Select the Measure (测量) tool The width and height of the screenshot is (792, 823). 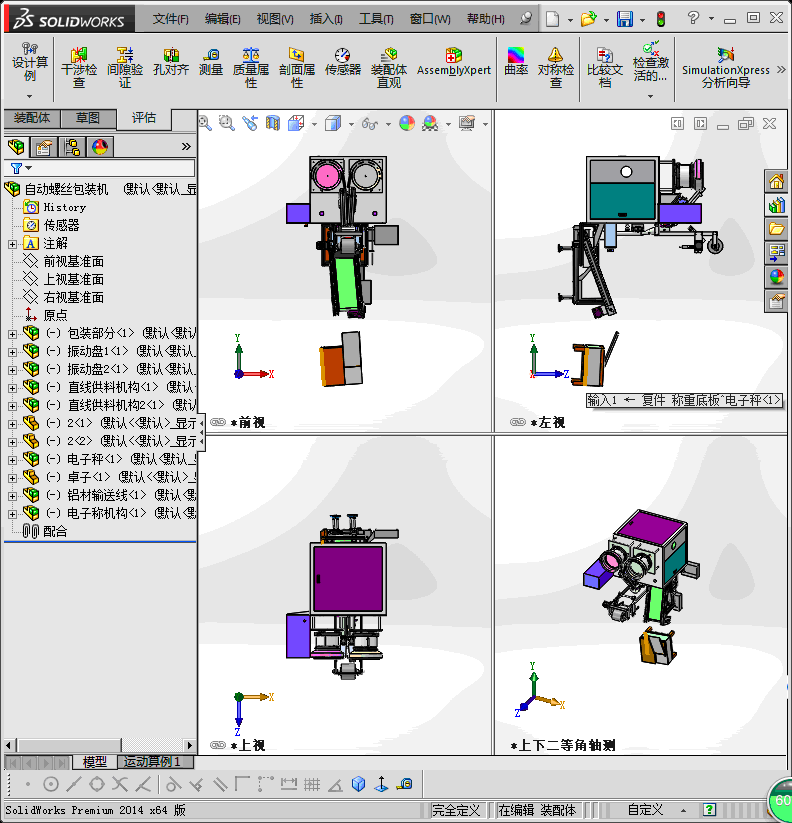pyautogui.click(x=211, y=62)
